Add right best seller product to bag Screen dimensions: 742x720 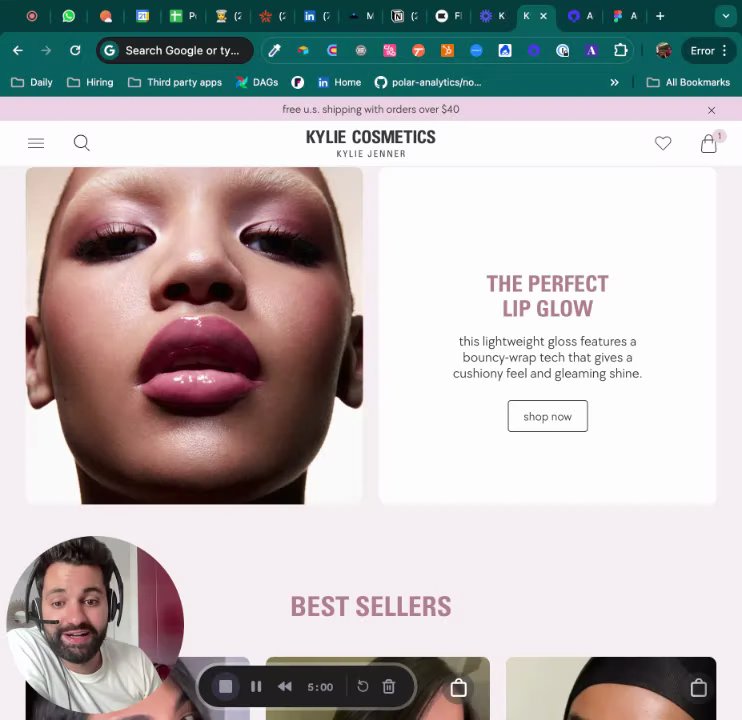tap(698, 688)
